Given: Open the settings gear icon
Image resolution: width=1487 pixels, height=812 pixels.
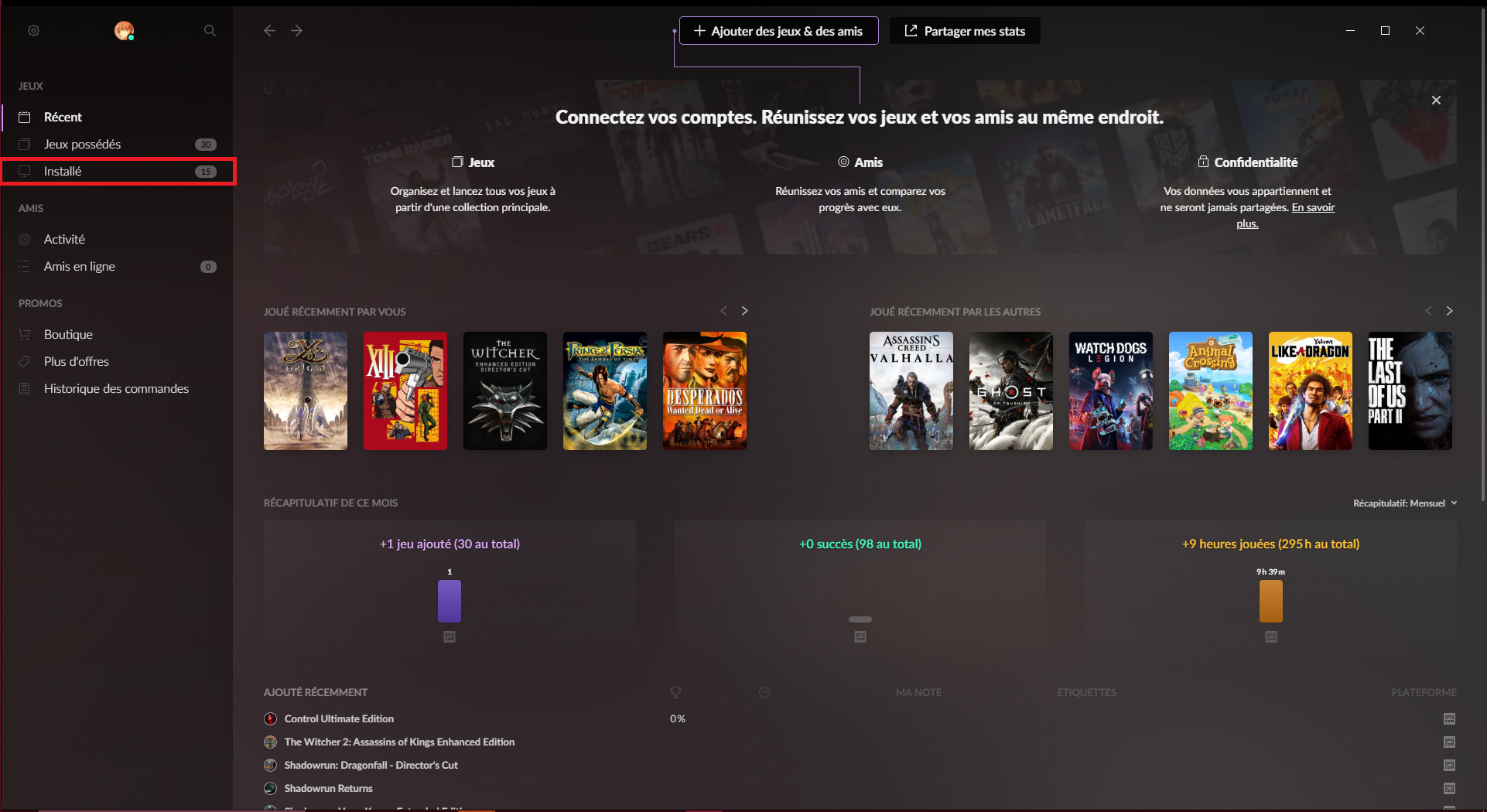Looking at the screenshot, I should [x=33, y=30].
